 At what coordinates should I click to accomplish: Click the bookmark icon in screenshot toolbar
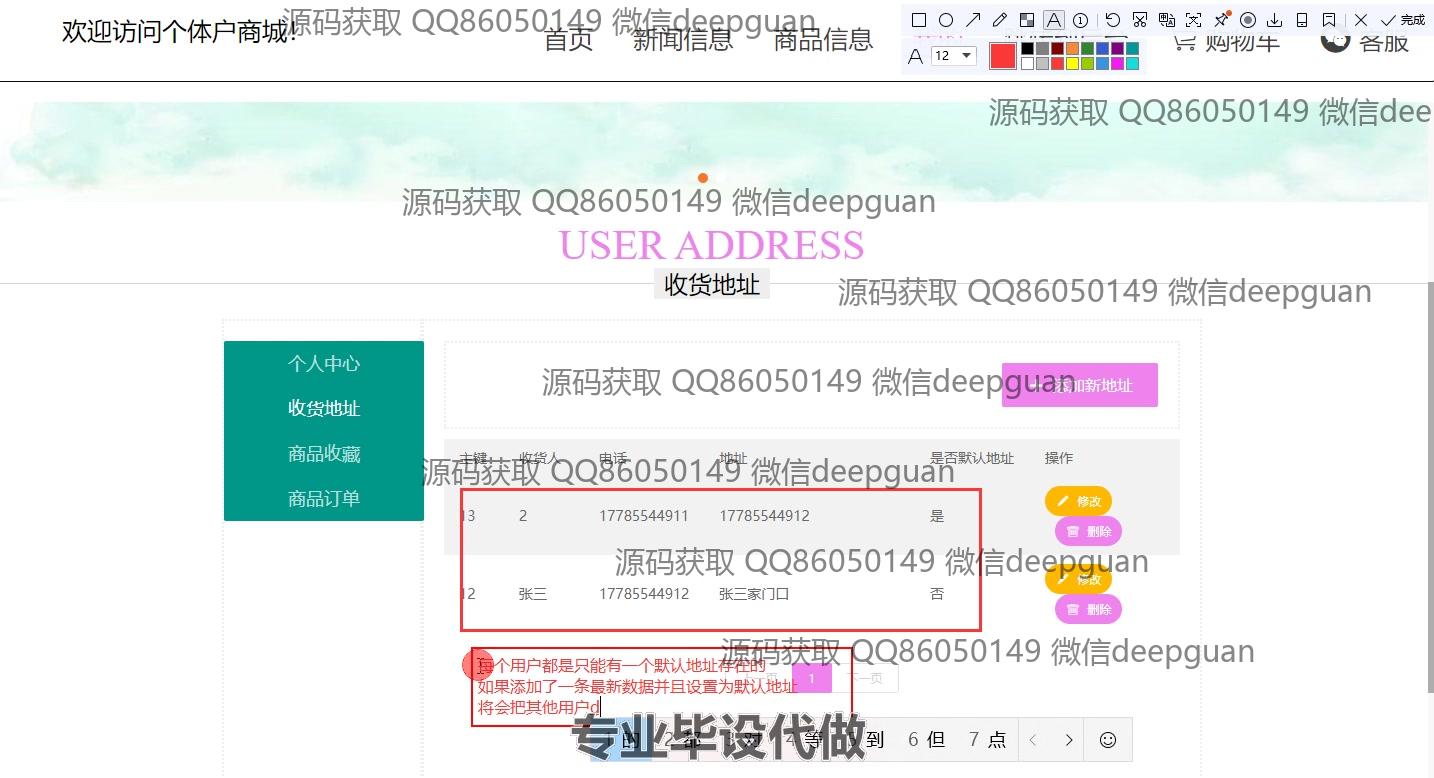click(1329, 20)
